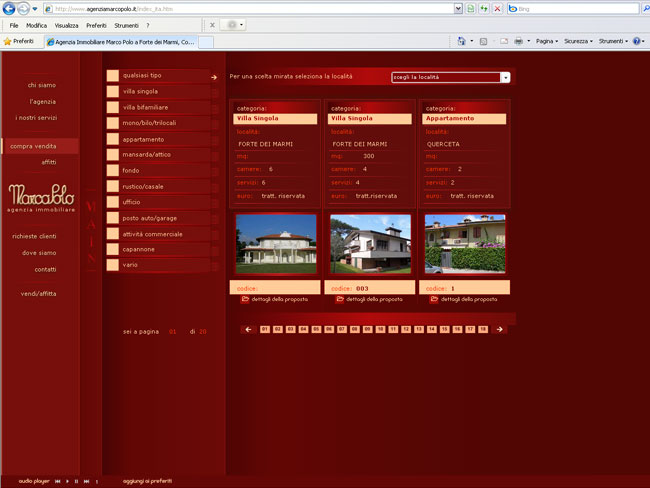Open the 'richieste clienti' link

(x=34, y=236)
